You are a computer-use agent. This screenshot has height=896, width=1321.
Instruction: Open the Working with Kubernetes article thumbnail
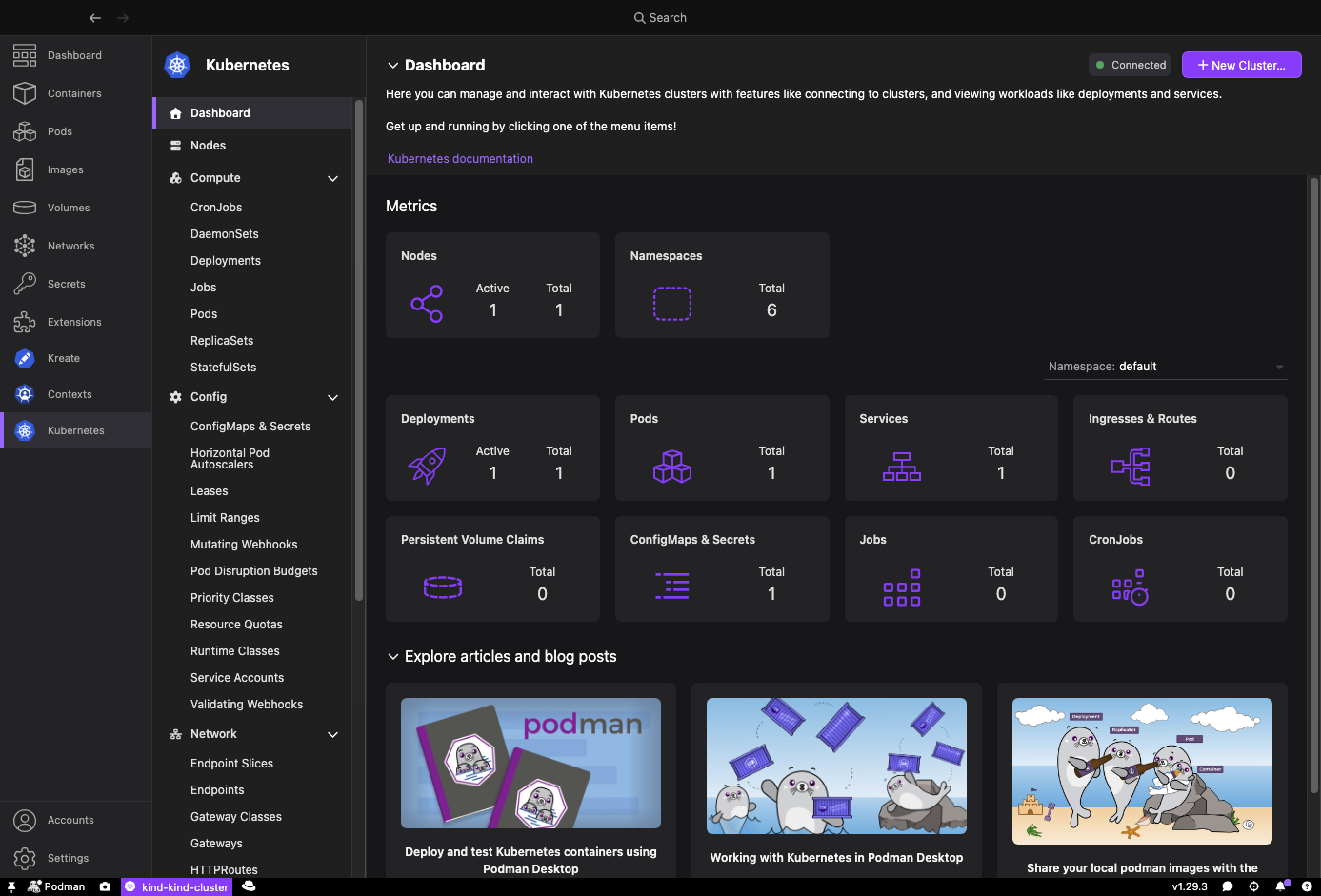point(836,766)
